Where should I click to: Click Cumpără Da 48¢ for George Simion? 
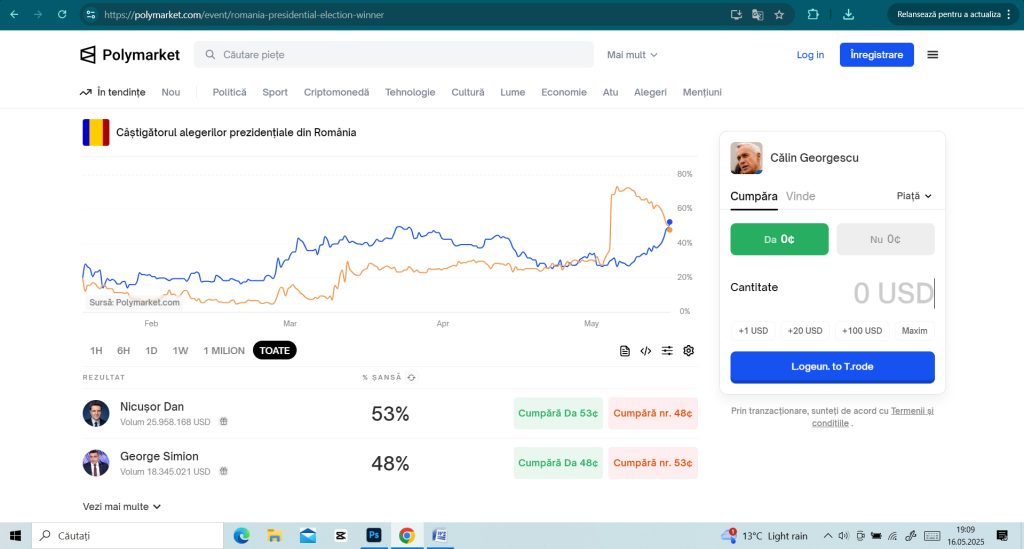click(558, 463)
